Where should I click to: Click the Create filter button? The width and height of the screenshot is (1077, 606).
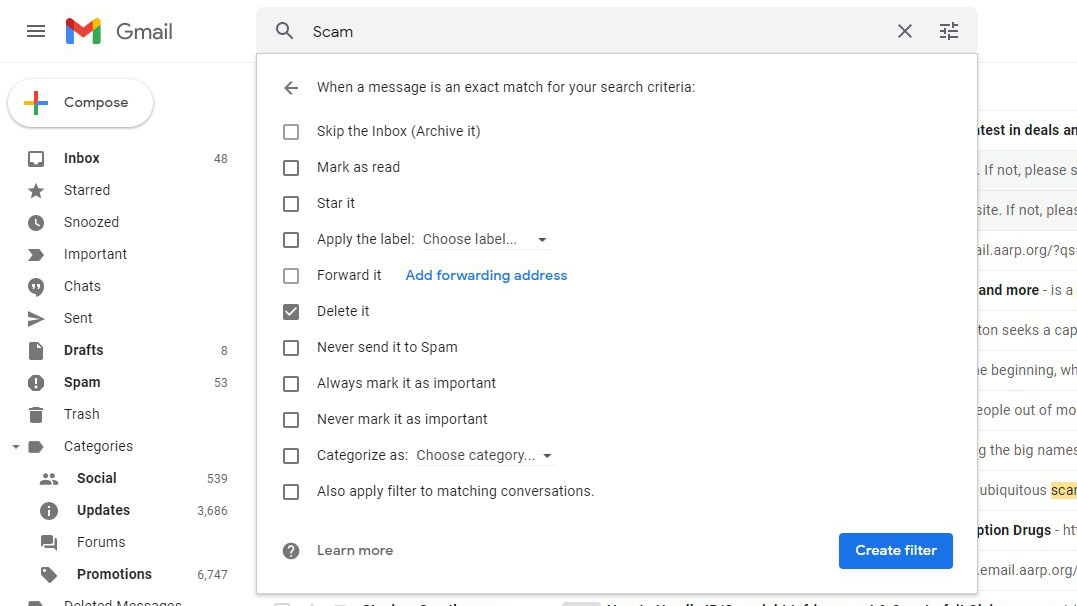[x=895, y=550]
